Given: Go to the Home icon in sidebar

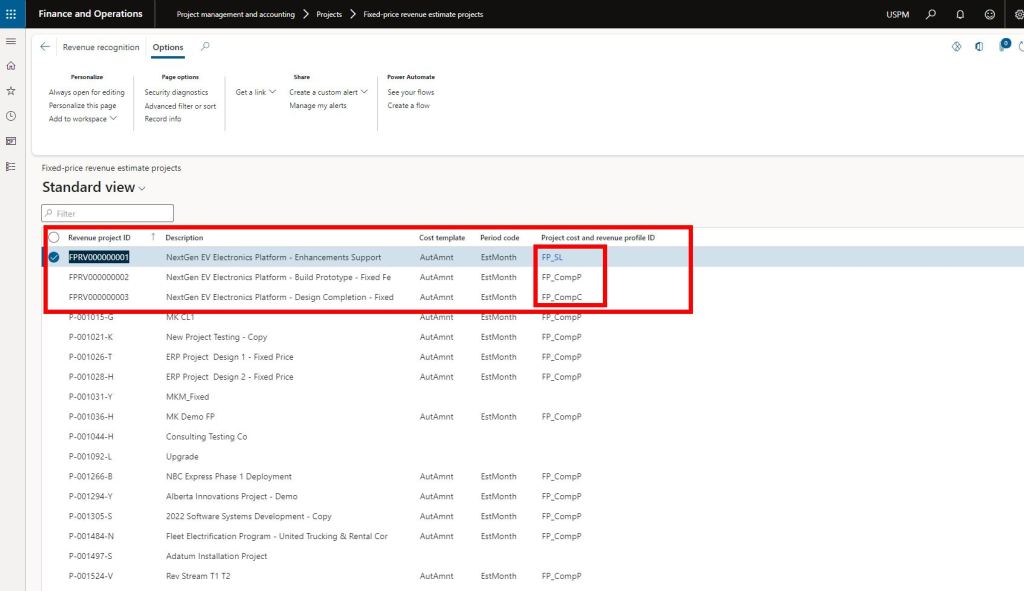Looking at the screenshot, I should (11, 66).
